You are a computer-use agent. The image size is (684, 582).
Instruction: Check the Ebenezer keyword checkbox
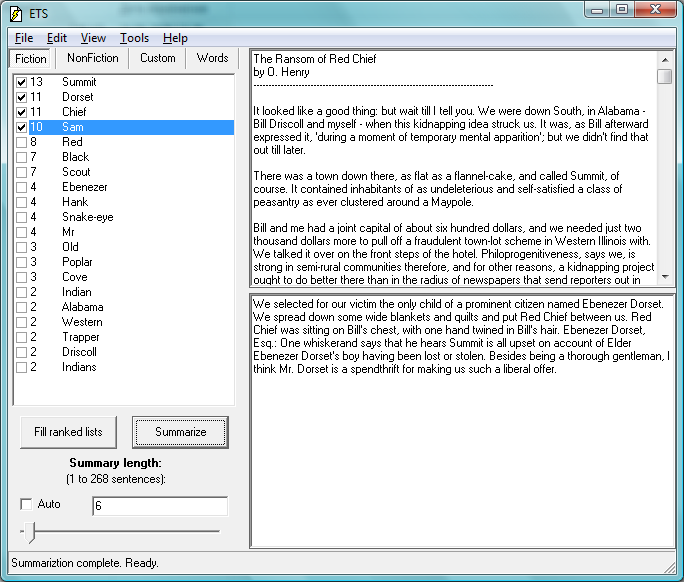click(21, 187)
